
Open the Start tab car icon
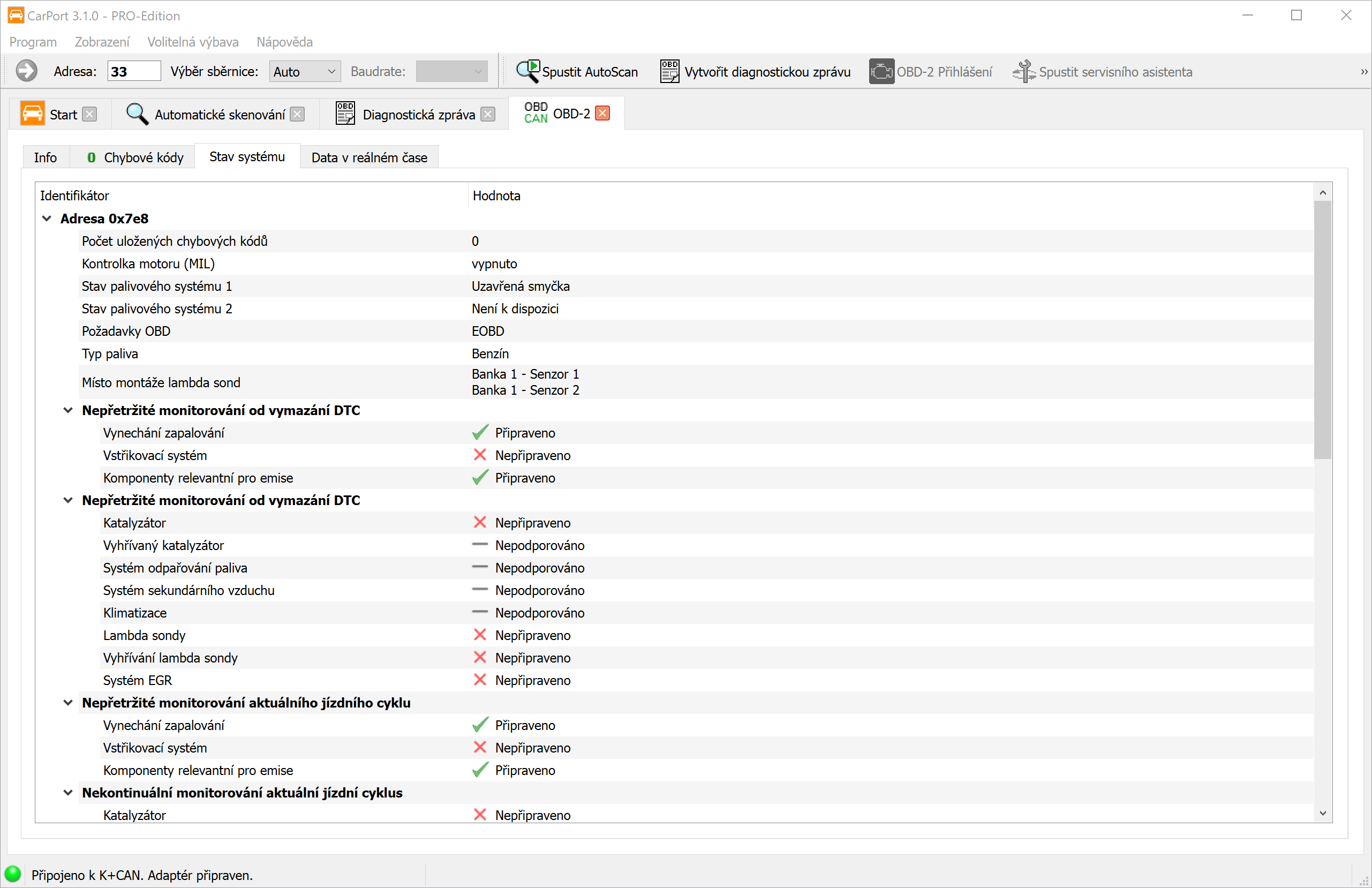pos(32,114)
